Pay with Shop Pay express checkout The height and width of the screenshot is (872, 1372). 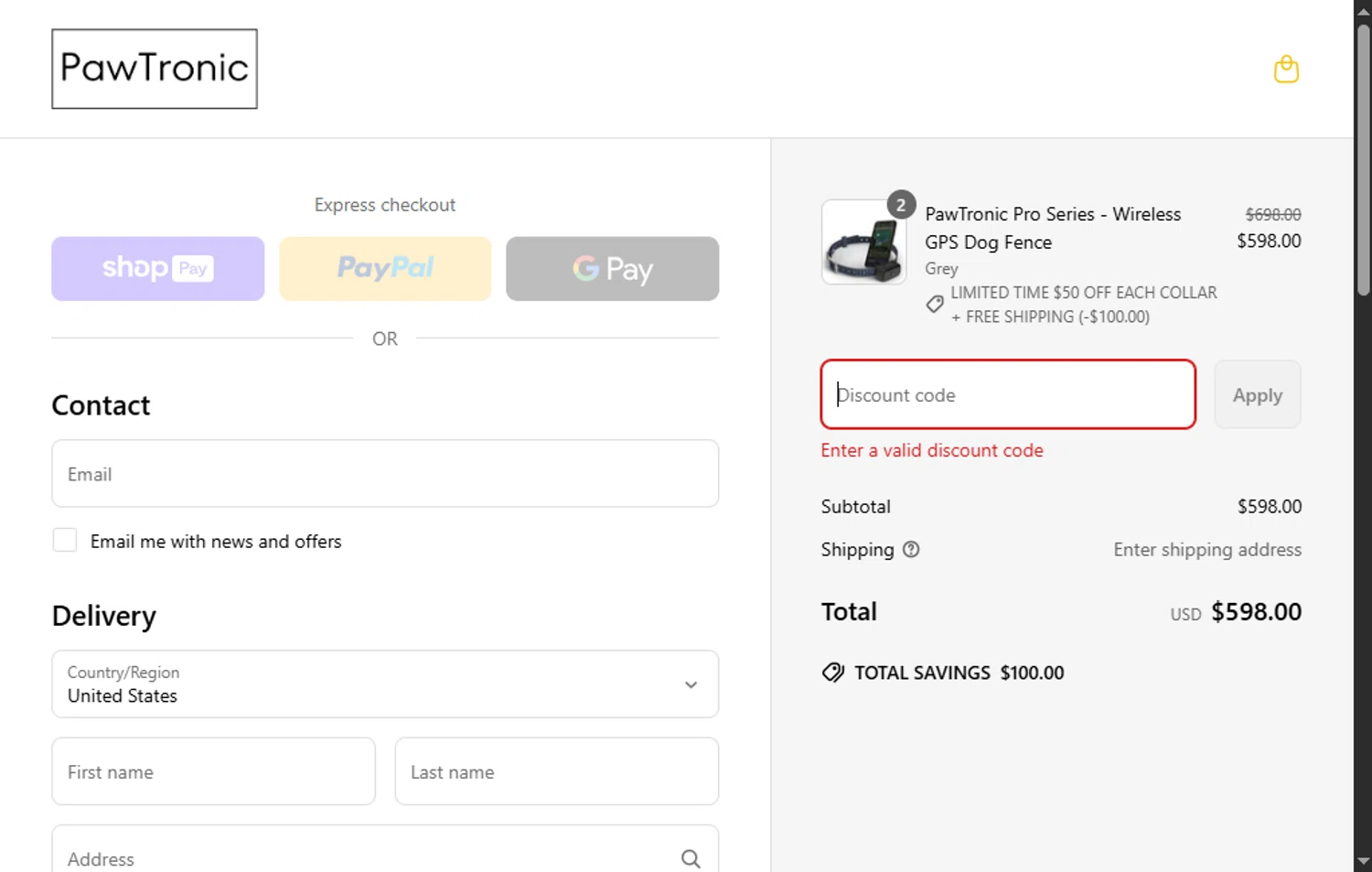157,268
